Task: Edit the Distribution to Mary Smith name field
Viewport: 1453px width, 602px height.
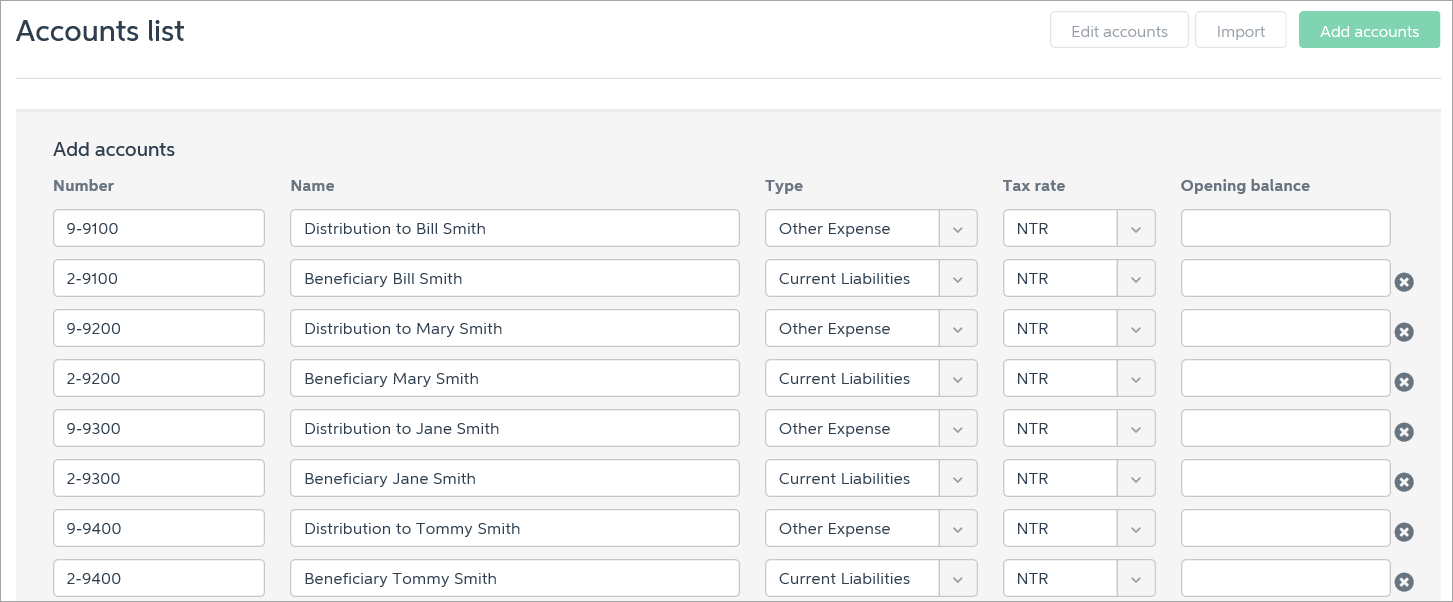Action: coord(514,328)
